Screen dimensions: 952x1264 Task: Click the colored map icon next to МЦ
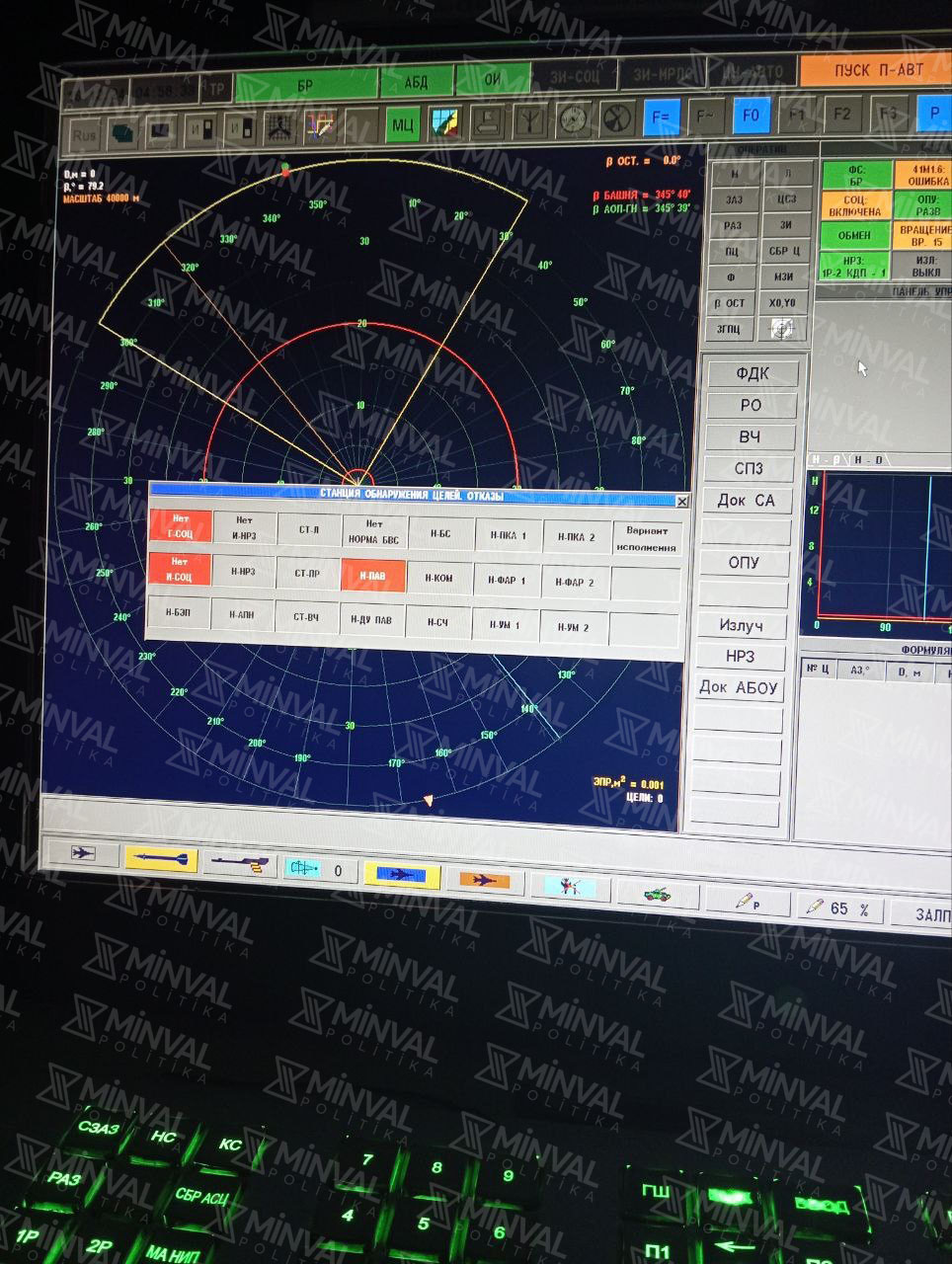(445, 123)
